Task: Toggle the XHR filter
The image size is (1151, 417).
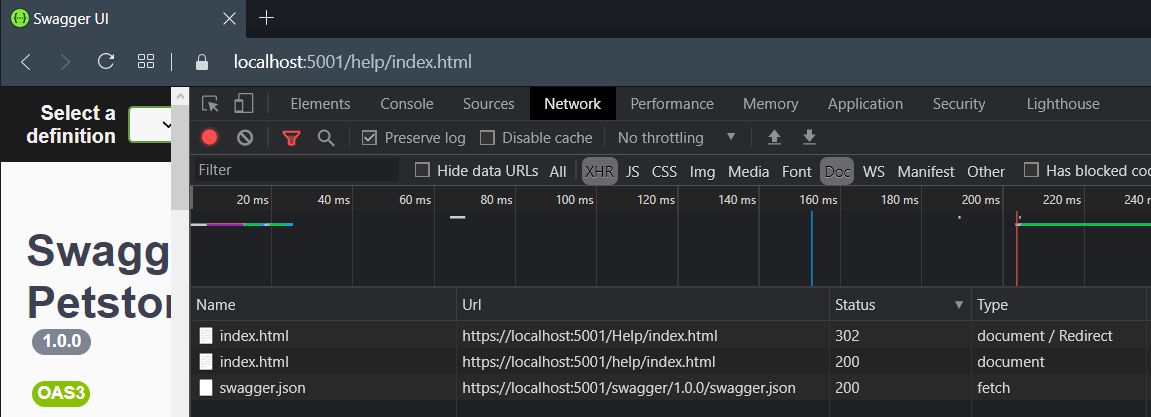Action: click(x=599, y=171)
